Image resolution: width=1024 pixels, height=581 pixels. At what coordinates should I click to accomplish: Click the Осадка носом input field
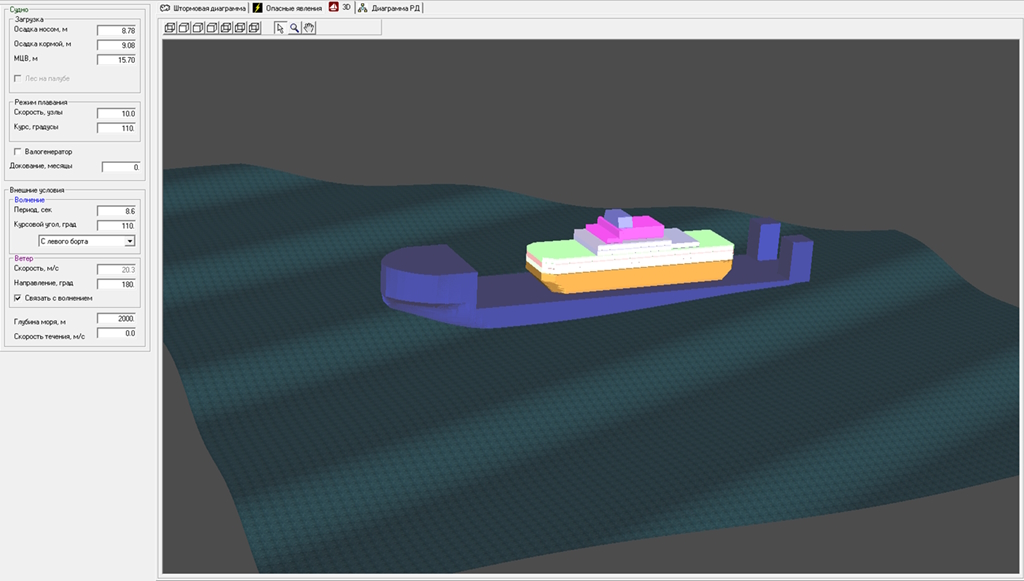[x=116, y=31]
